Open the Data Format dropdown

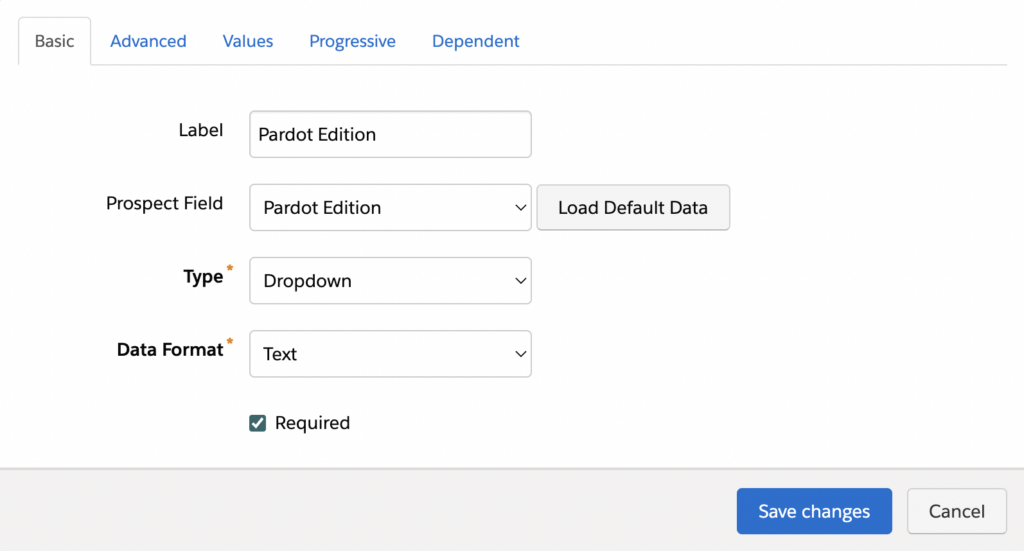click(390, 354)
